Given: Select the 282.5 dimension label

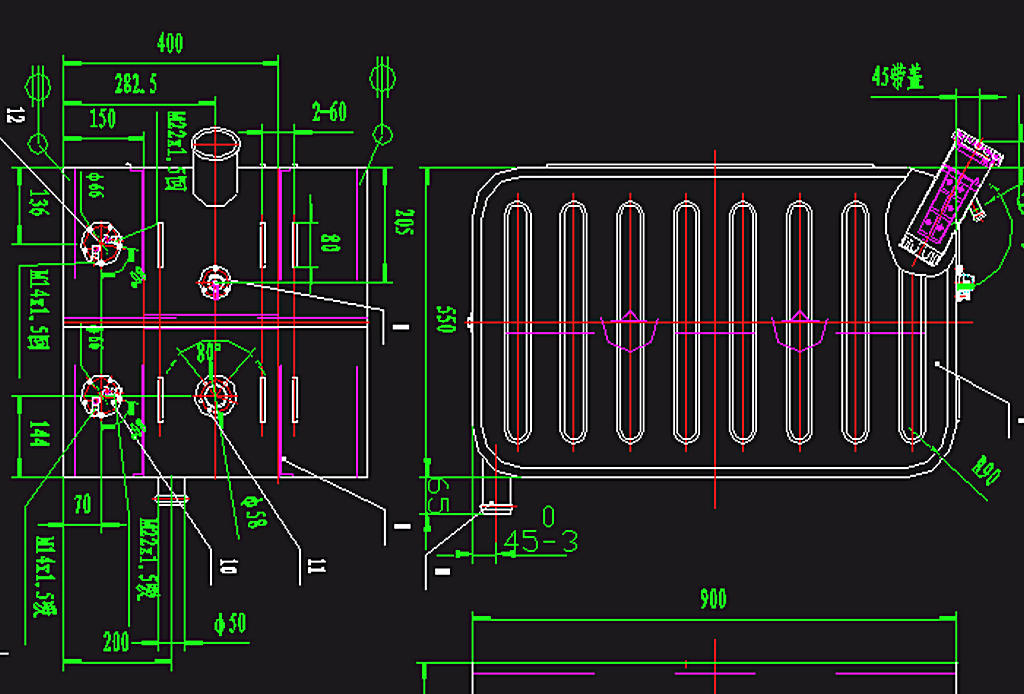Looking at the screenshot, I should [x=136, y=84].
